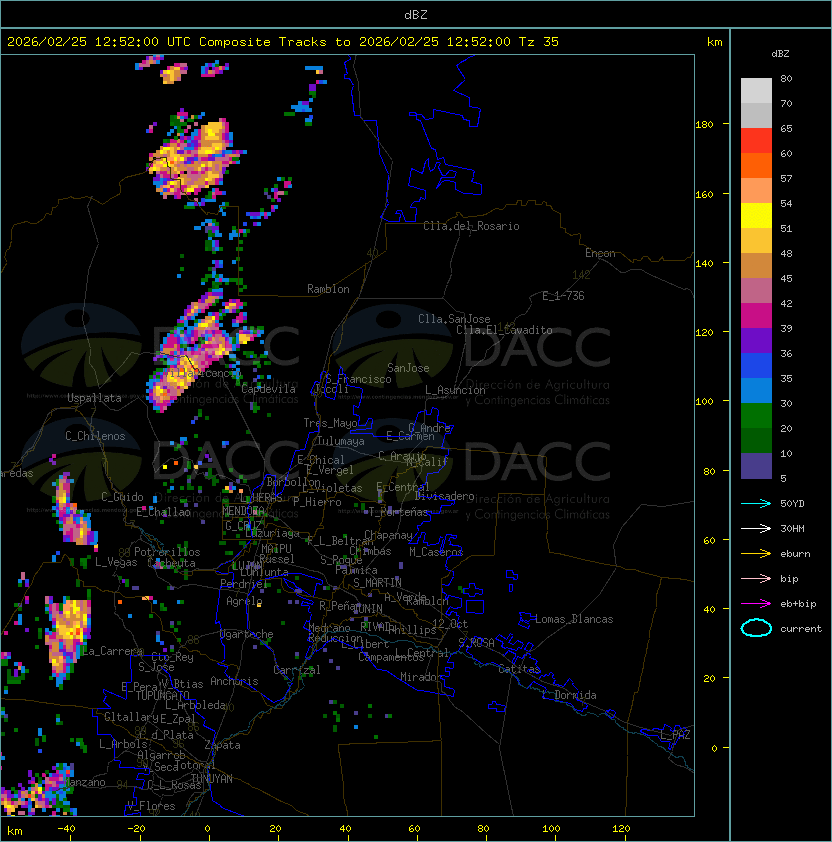Click the Capdevila map label

[268, 389]
